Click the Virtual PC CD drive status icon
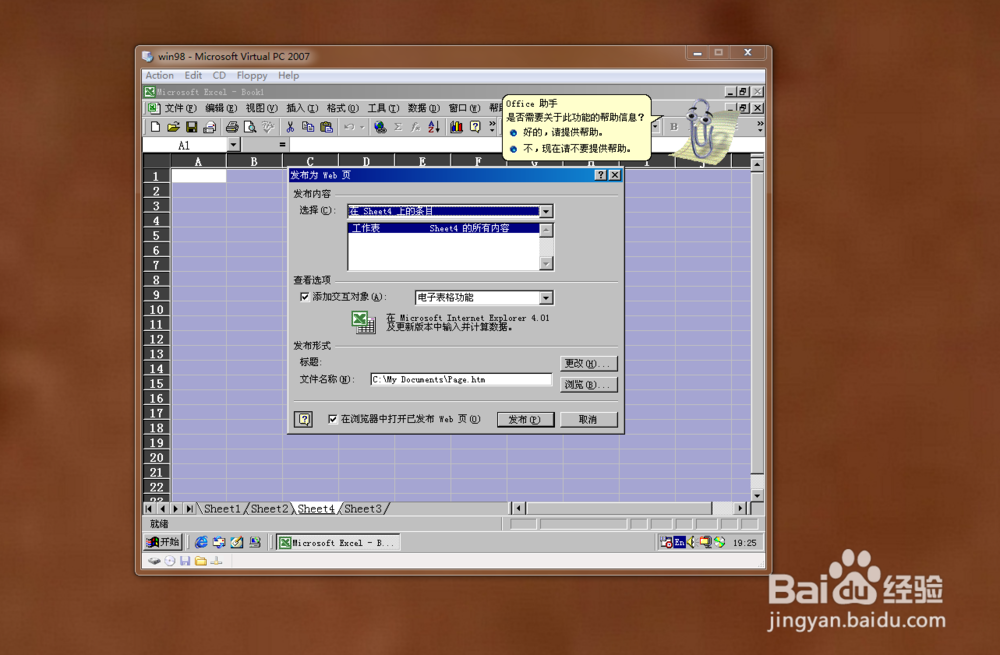This screenshot has width=1000, height=655. tap(170, 561)
